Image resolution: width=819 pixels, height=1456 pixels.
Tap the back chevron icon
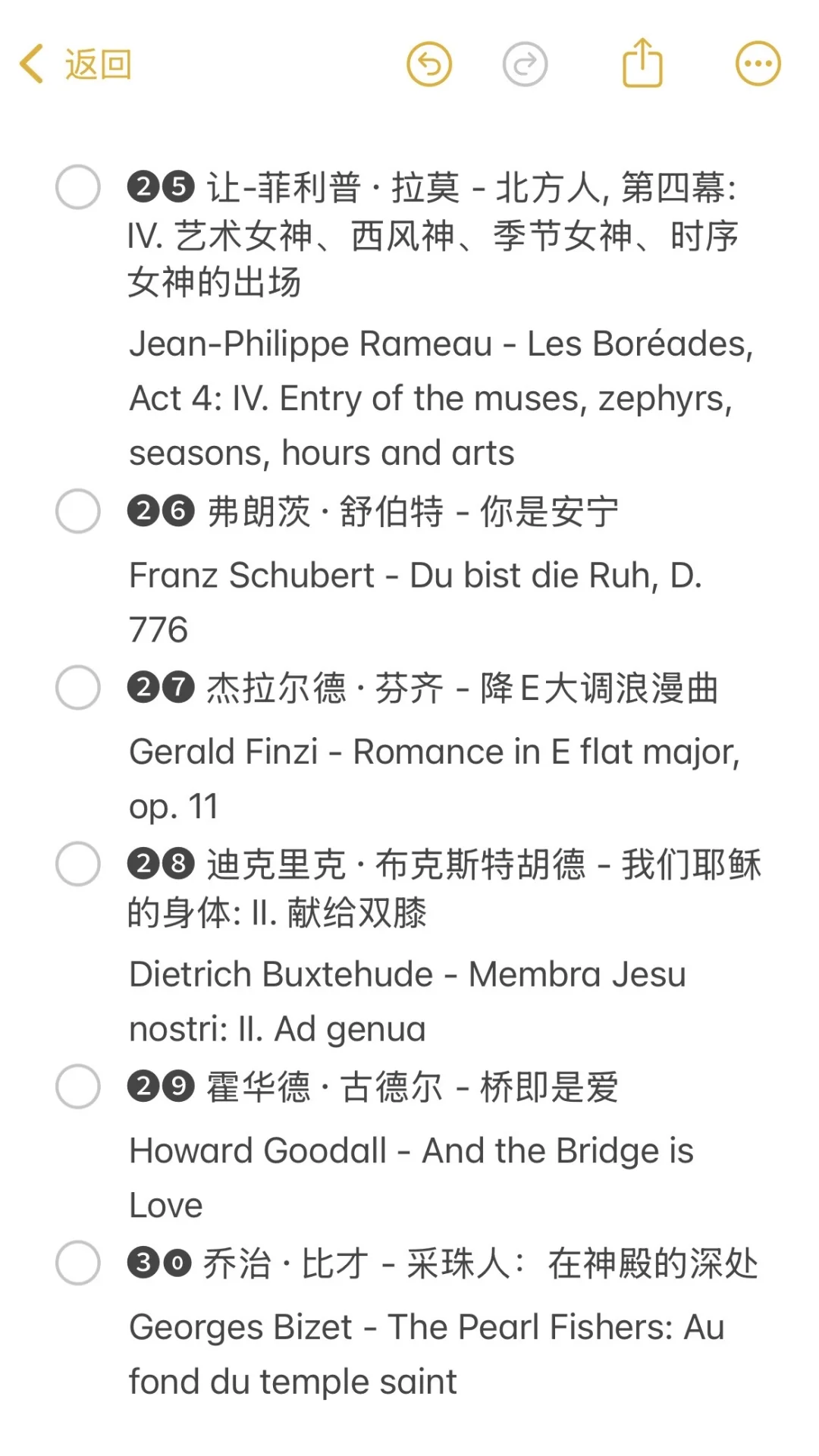(x=32, y=64)
